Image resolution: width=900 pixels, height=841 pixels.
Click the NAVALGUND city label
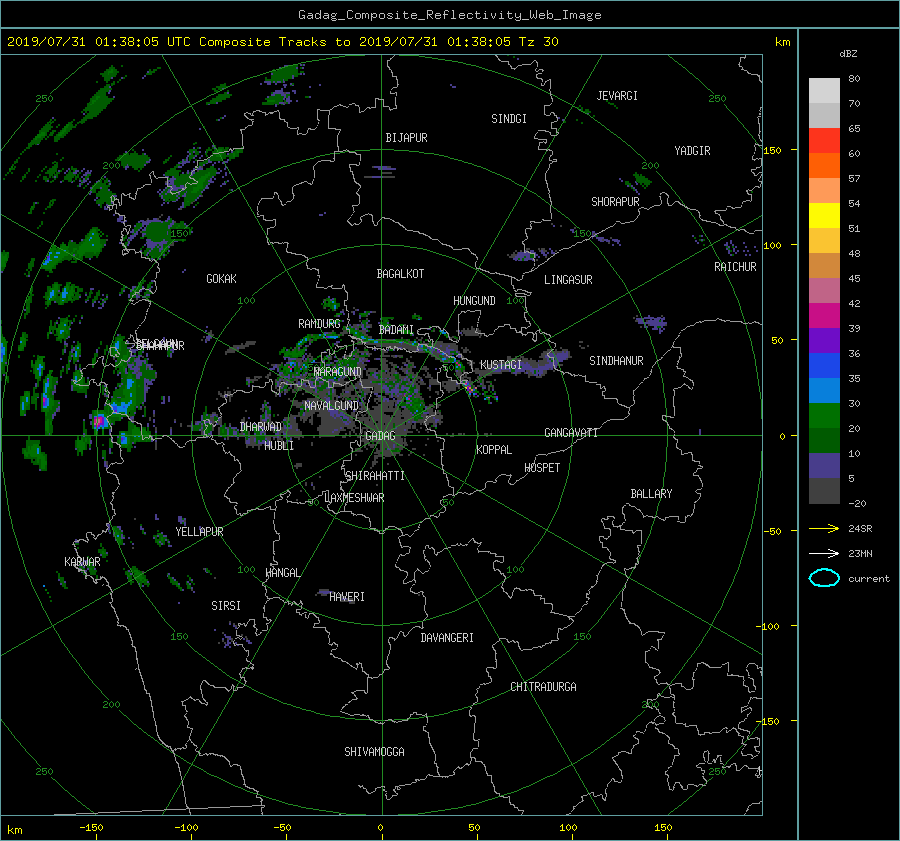point(331,406)
